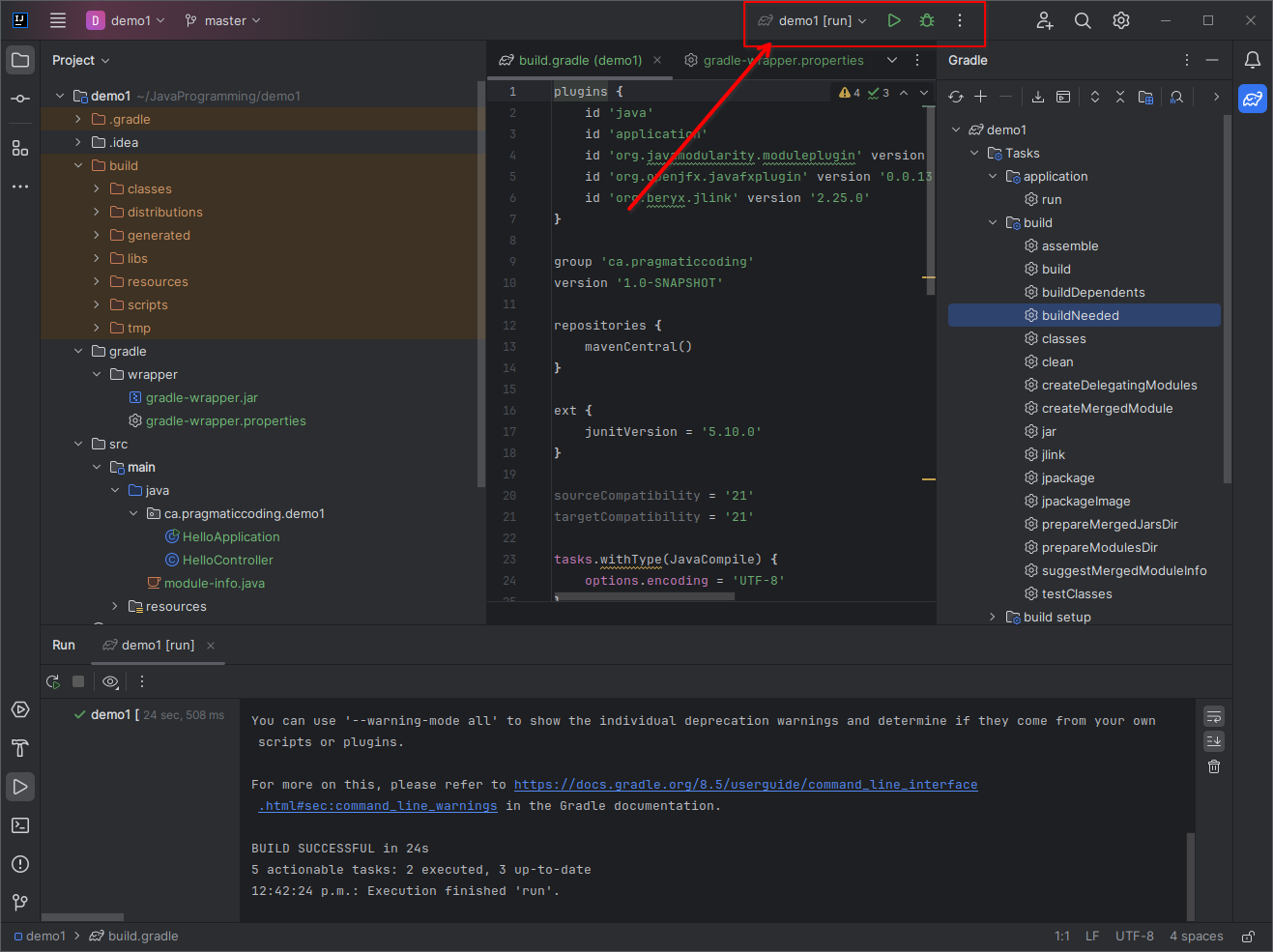Run the demo1 [run] configuration
Screen dimensions: 1273x952
[894, 20]
